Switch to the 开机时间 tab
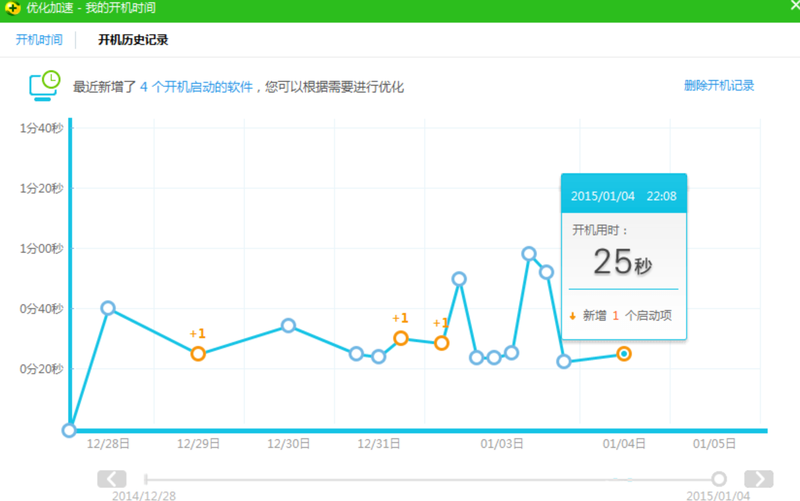The width and height of the screenshot is (800, 501). click(39, 40)
